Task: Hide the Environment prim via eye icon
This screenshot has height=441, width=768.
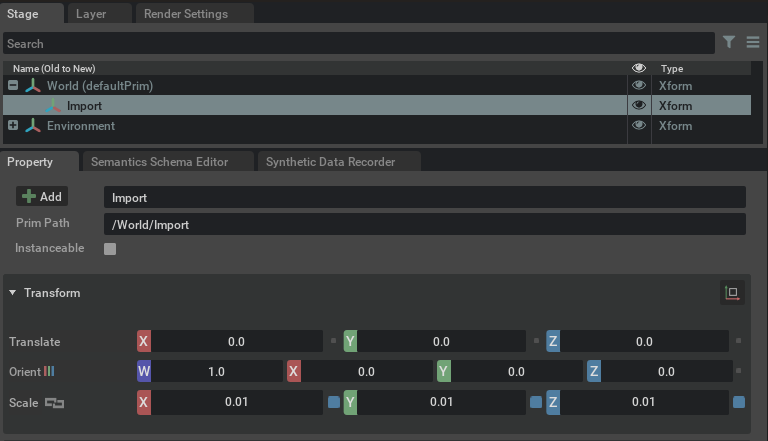Action: [x=639, y=126]
